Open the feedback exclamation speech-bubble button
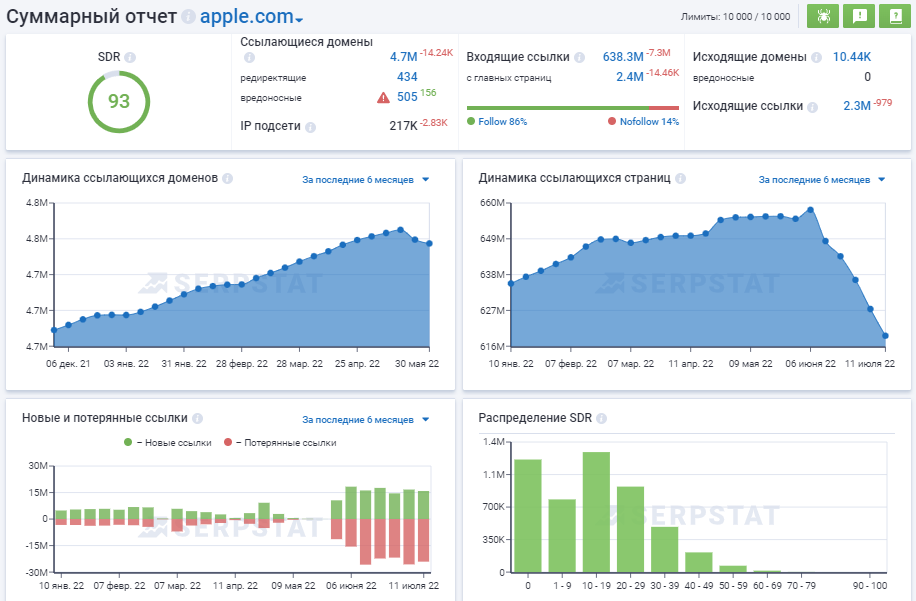Viewport: 916px width, 601px height. pos(858,16)
